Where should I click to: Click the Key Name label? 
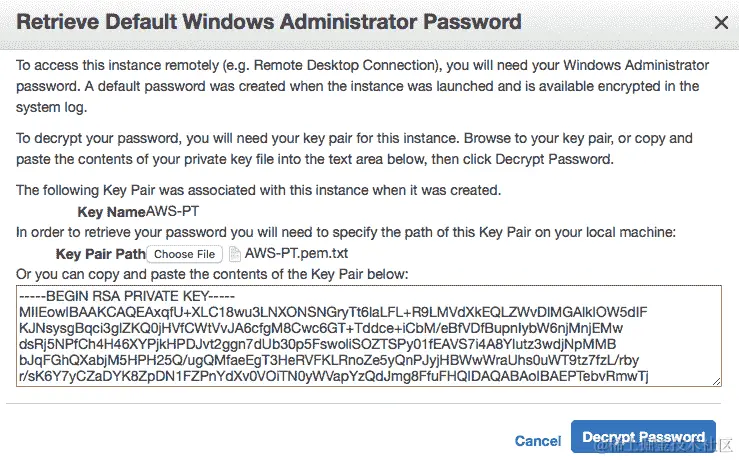(111, 212)
